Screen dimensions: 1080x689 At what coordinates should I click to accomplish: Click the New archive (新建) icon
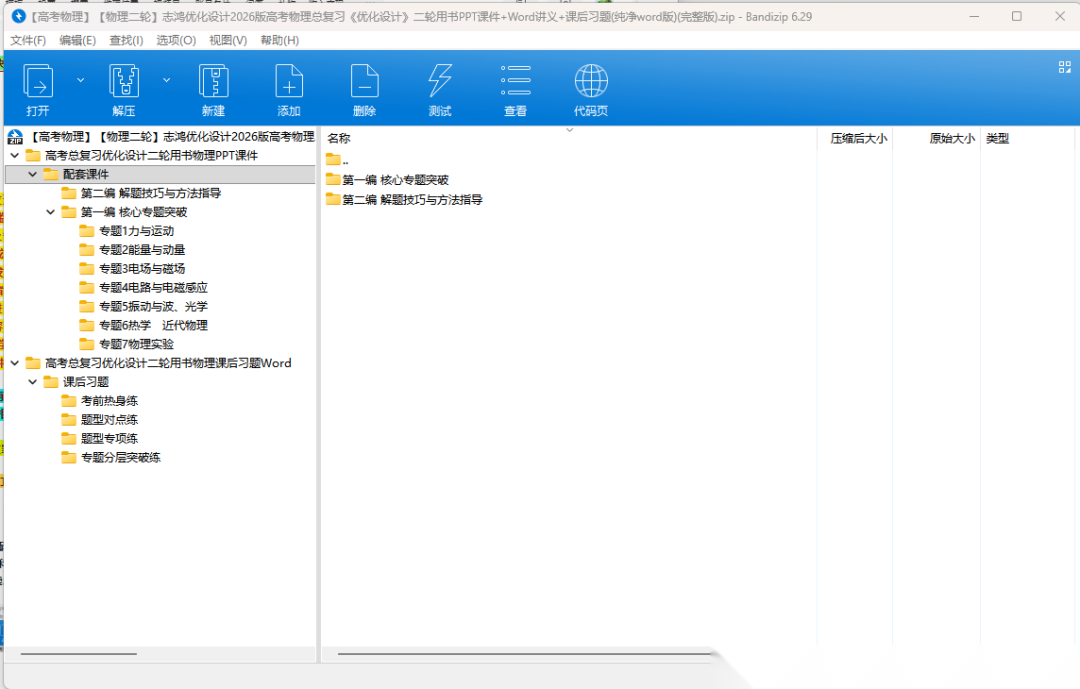coord(213,82)
